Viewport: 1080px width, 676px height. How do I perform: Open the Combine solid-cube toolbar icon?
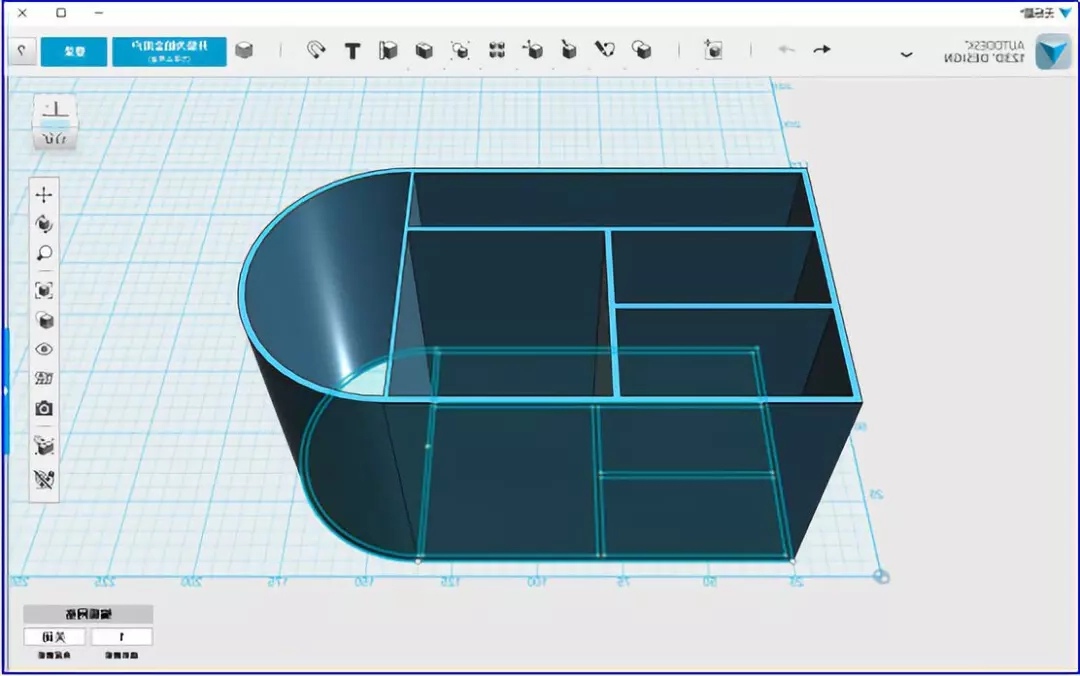(424, 50)
